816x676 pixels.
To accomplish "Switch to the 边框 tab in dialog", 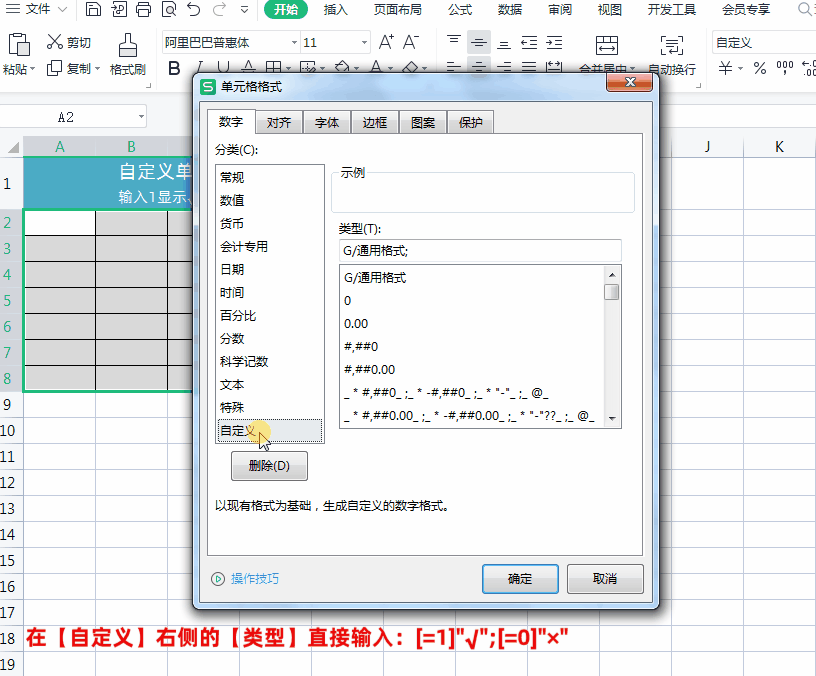I will [x=375, y=122].
